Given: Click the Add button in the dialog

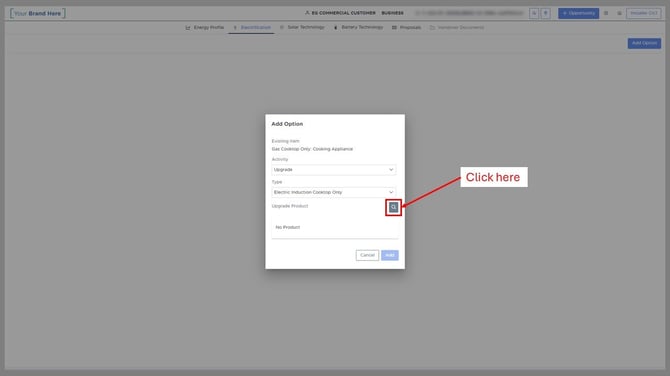Looking at the screenshot, I should point(390,255).
